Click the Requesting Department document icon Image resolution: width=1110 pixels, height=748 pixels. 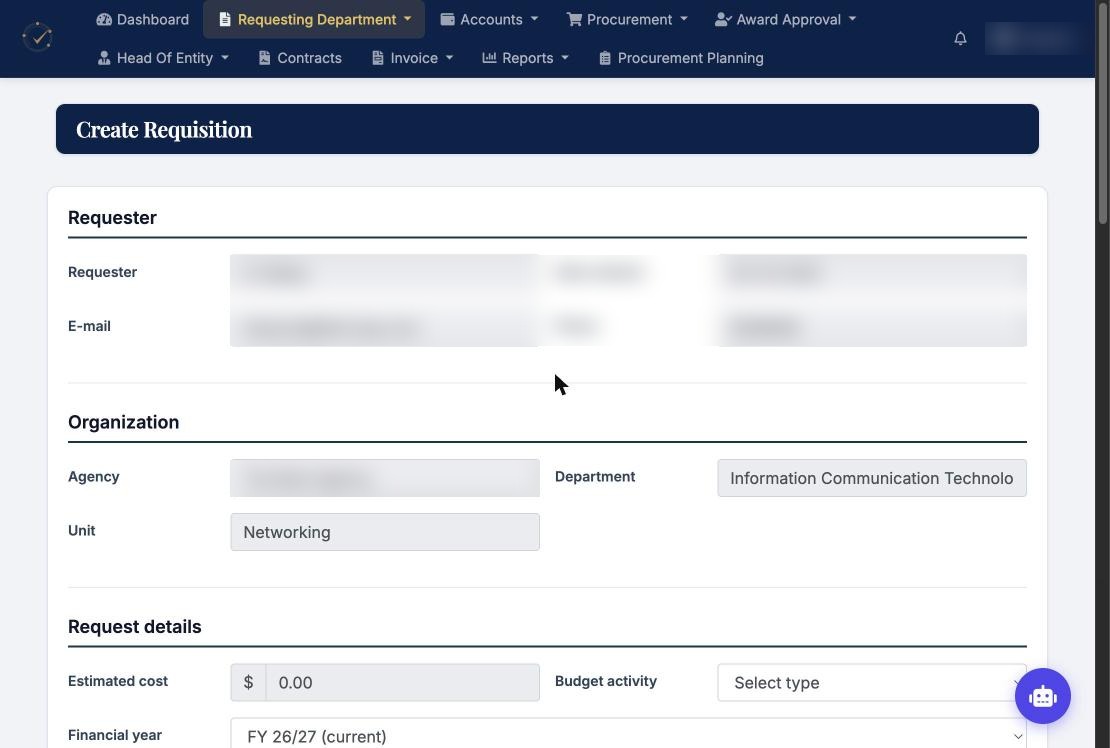point(224,19)
